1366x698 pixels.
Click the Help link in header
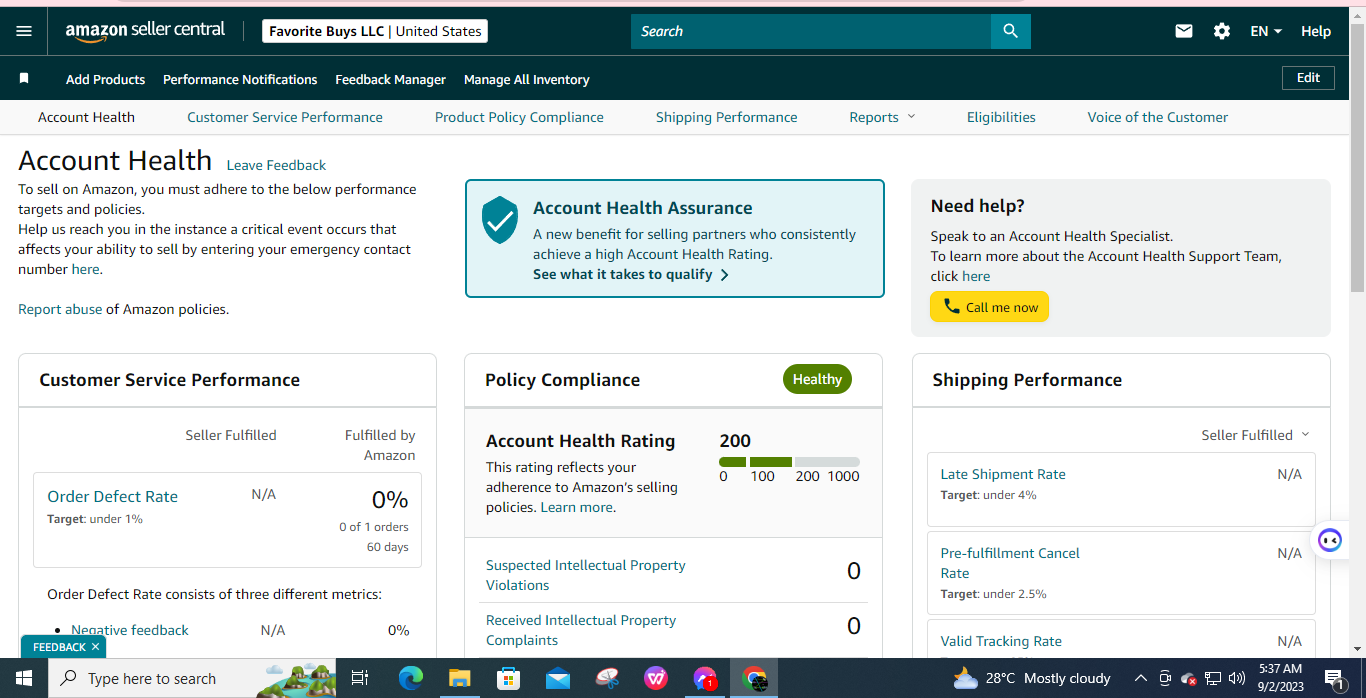[x=1316, y=31]
